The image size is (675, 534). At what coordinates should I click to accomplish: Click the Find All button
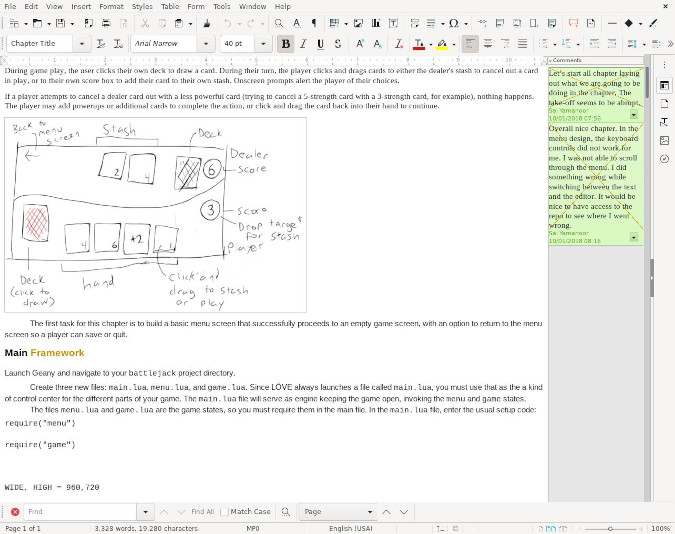[x=202, y=512]
